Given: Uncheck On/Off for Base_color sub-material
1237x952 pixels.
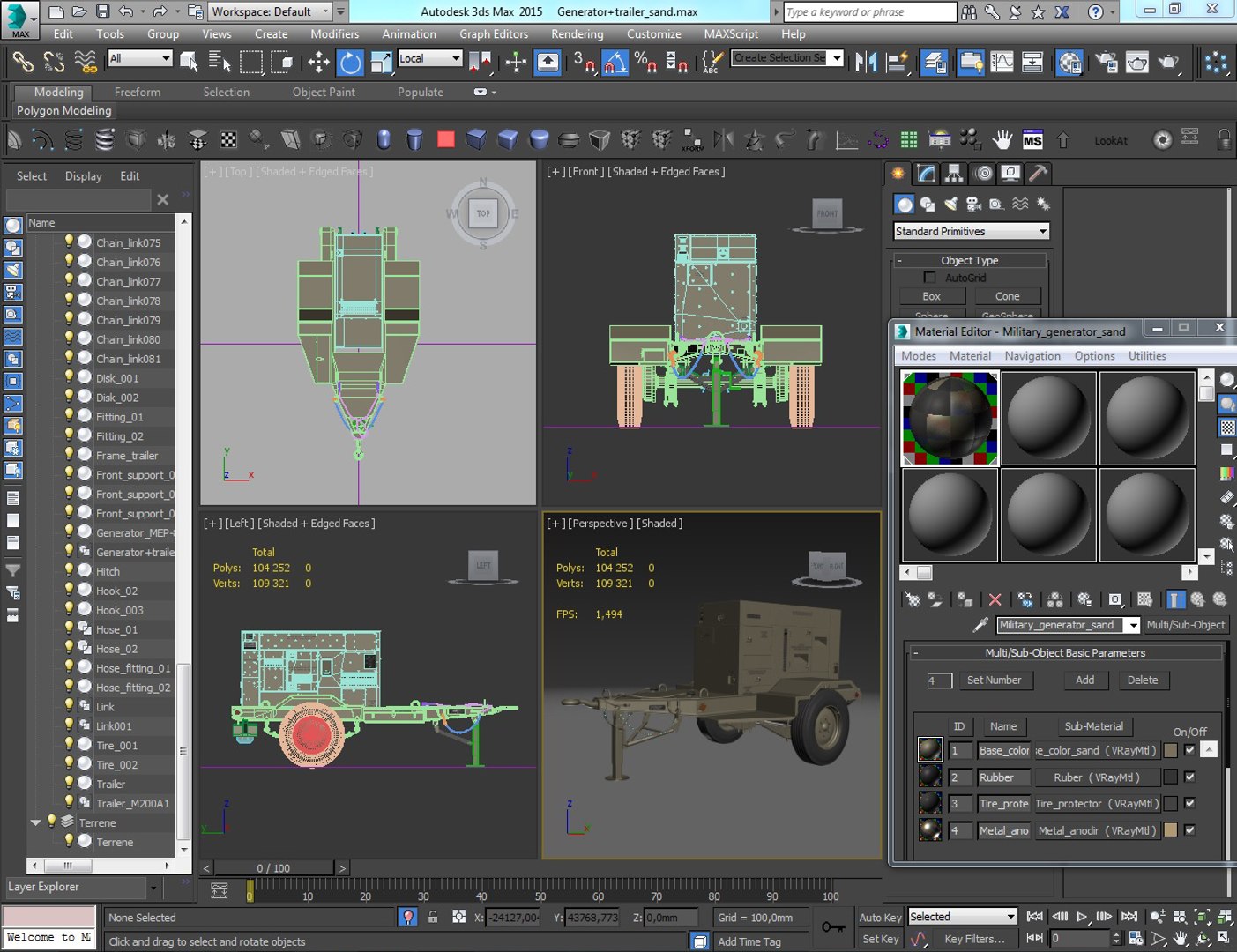Looking at the screenshot, I should [x=1189, y=750].
